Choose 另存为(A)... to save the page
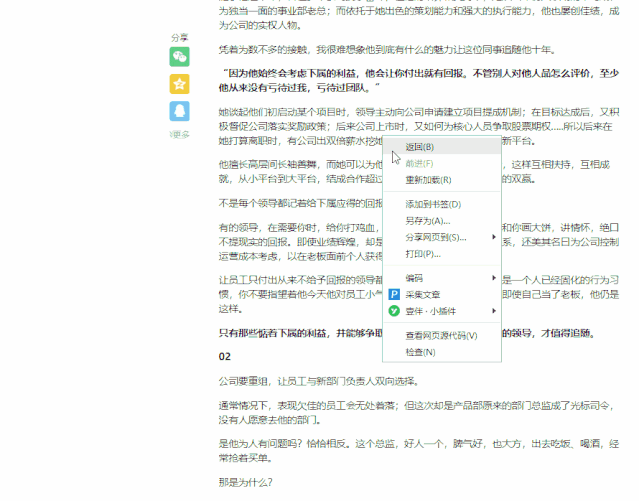 click(427, 220)
